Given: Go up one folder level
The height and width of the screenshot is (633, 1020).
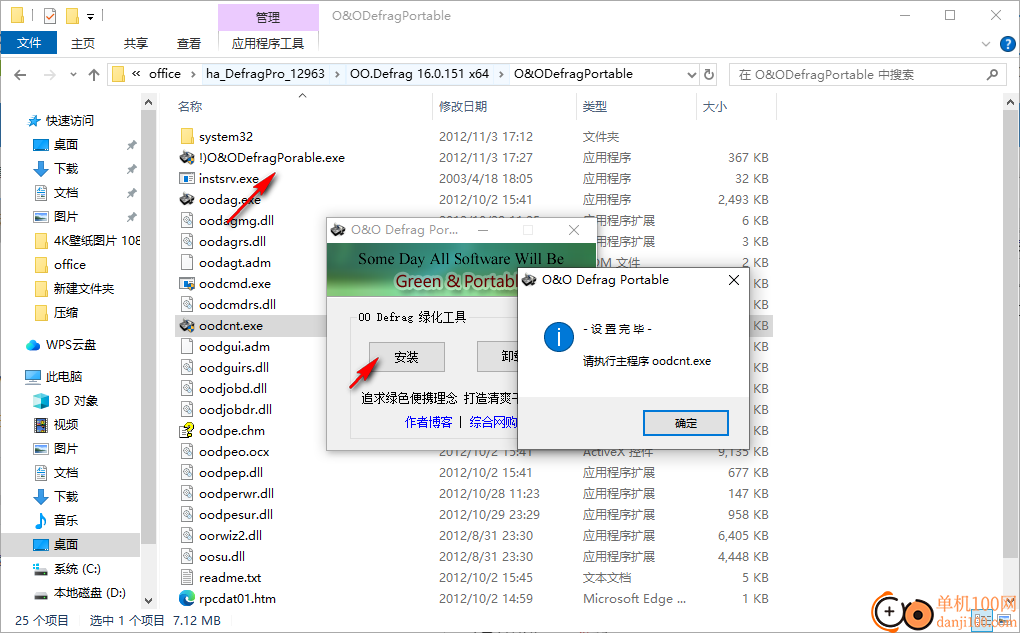Looking at the screenshot, I should coord(94,75).
